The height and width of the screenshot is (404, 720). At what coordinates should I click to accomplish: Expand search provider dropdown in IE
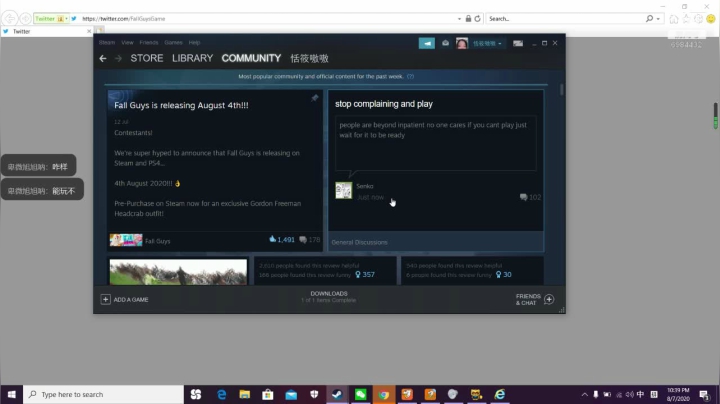(x=658, y=19)
